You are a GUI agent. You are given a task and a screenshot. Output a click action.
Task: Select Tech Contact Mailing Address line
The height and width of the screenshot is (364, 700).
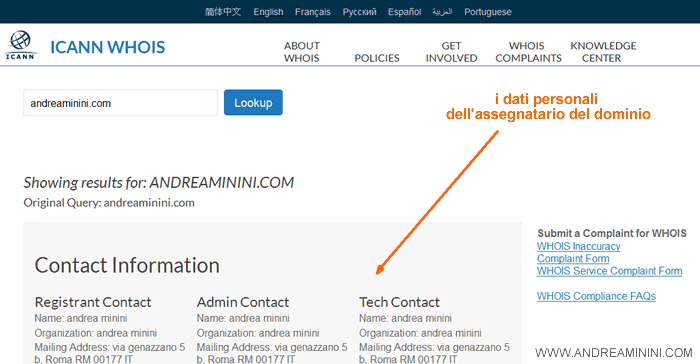tap(434, 353)
